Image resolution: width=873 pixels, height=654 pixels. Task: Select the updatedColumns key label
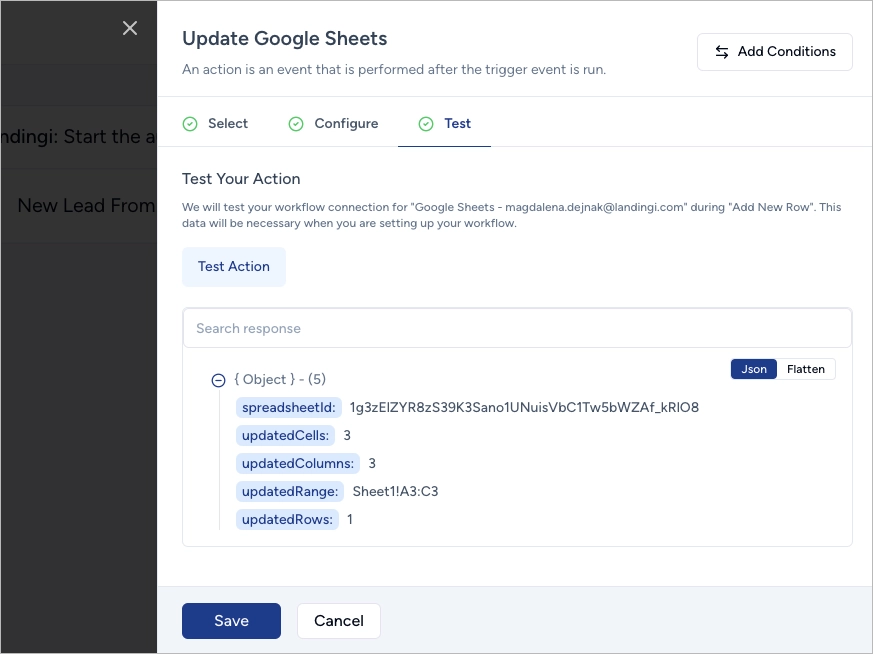(298, 463)
